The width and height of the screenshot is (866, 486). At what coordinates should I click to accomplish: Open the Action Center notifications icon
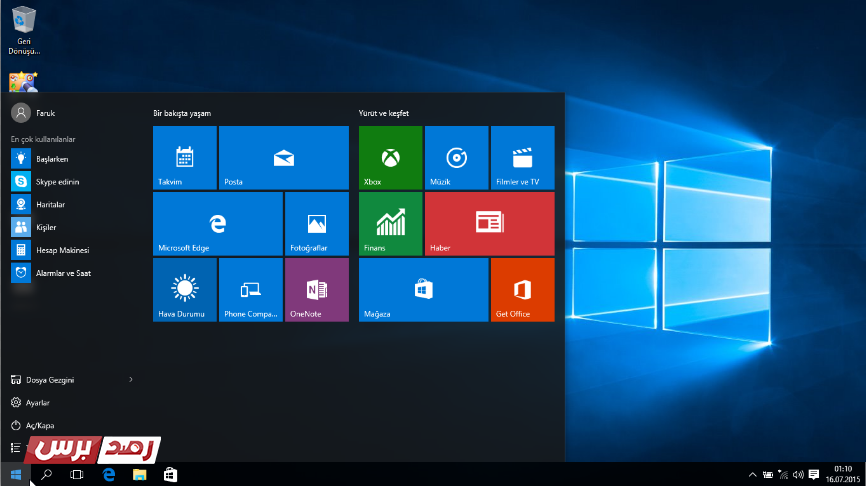pyautogui.click(x=814, y=474)
